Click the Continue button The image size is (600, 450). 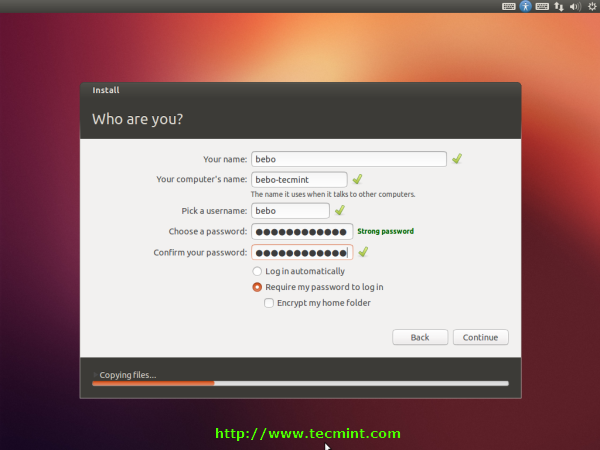pos(481,337)
